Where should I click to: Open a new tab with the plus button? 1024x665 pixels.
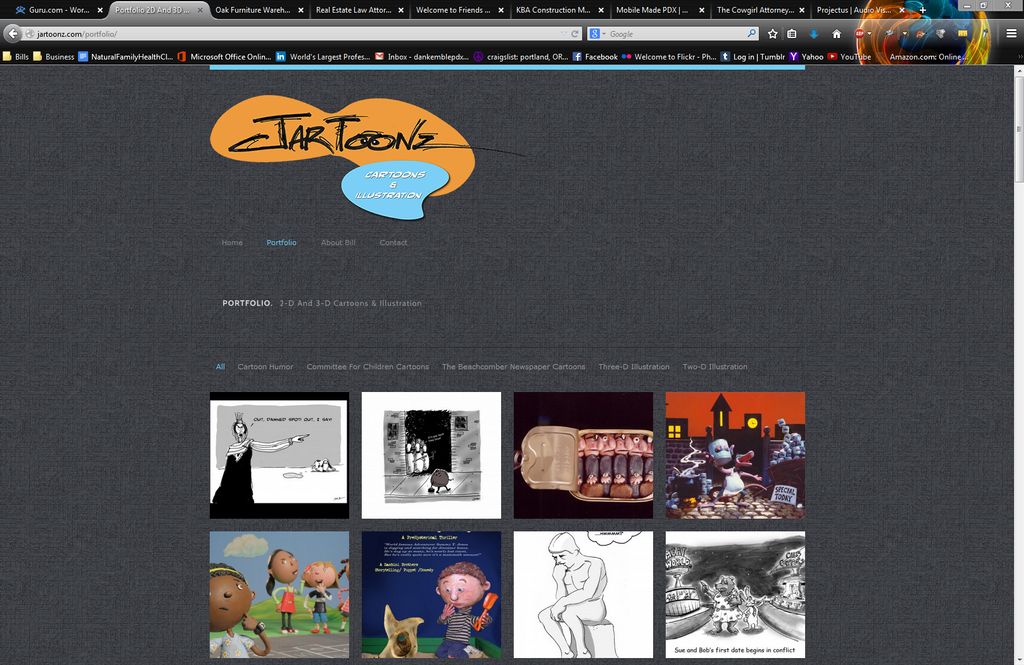922,10
